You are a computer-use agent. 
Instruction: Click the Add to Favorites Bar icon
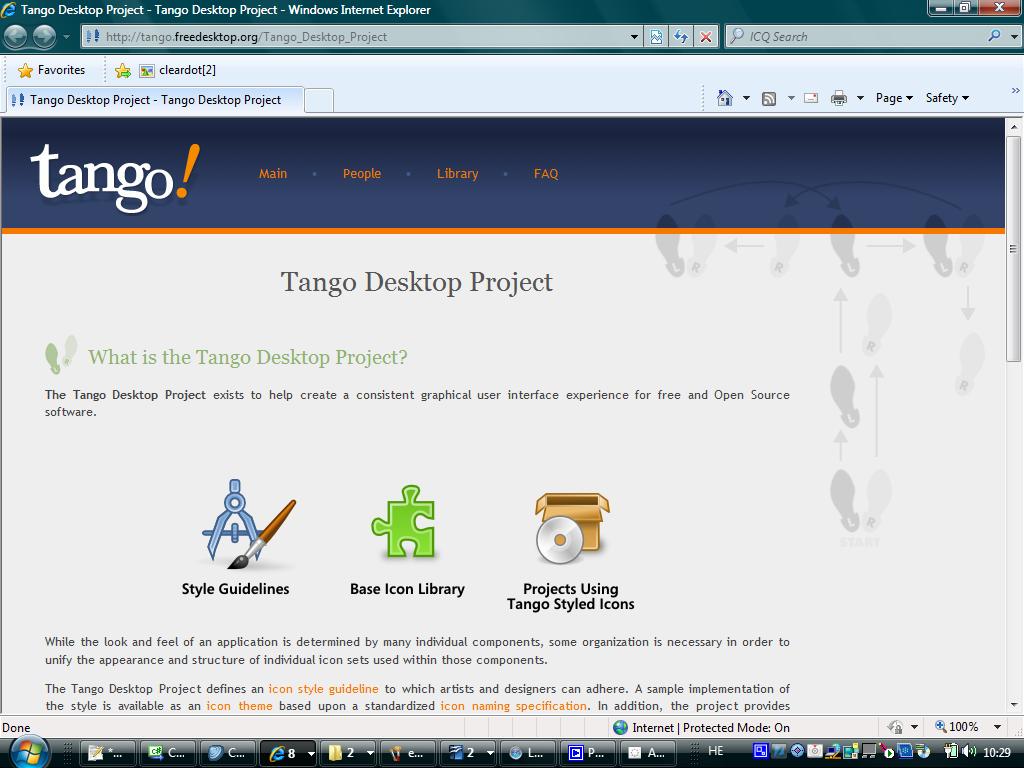tap(122, 71)
